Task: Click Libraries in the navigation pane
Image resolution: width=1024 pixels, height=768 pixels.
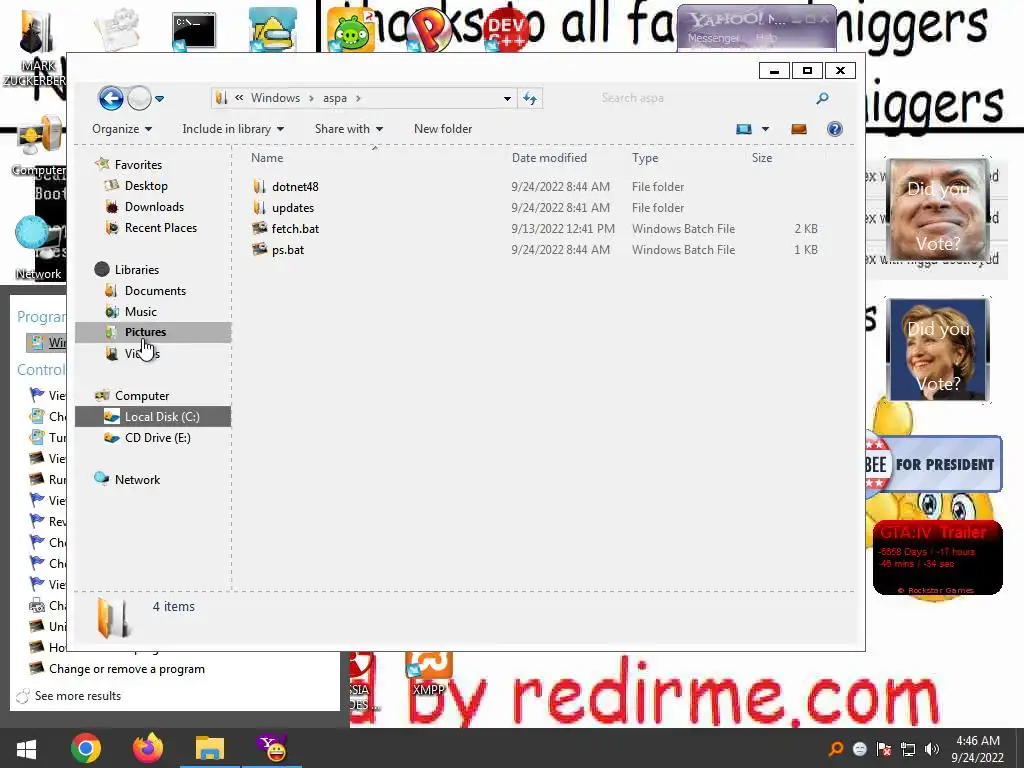Action: pyautogui.click(x=136, y=269)
